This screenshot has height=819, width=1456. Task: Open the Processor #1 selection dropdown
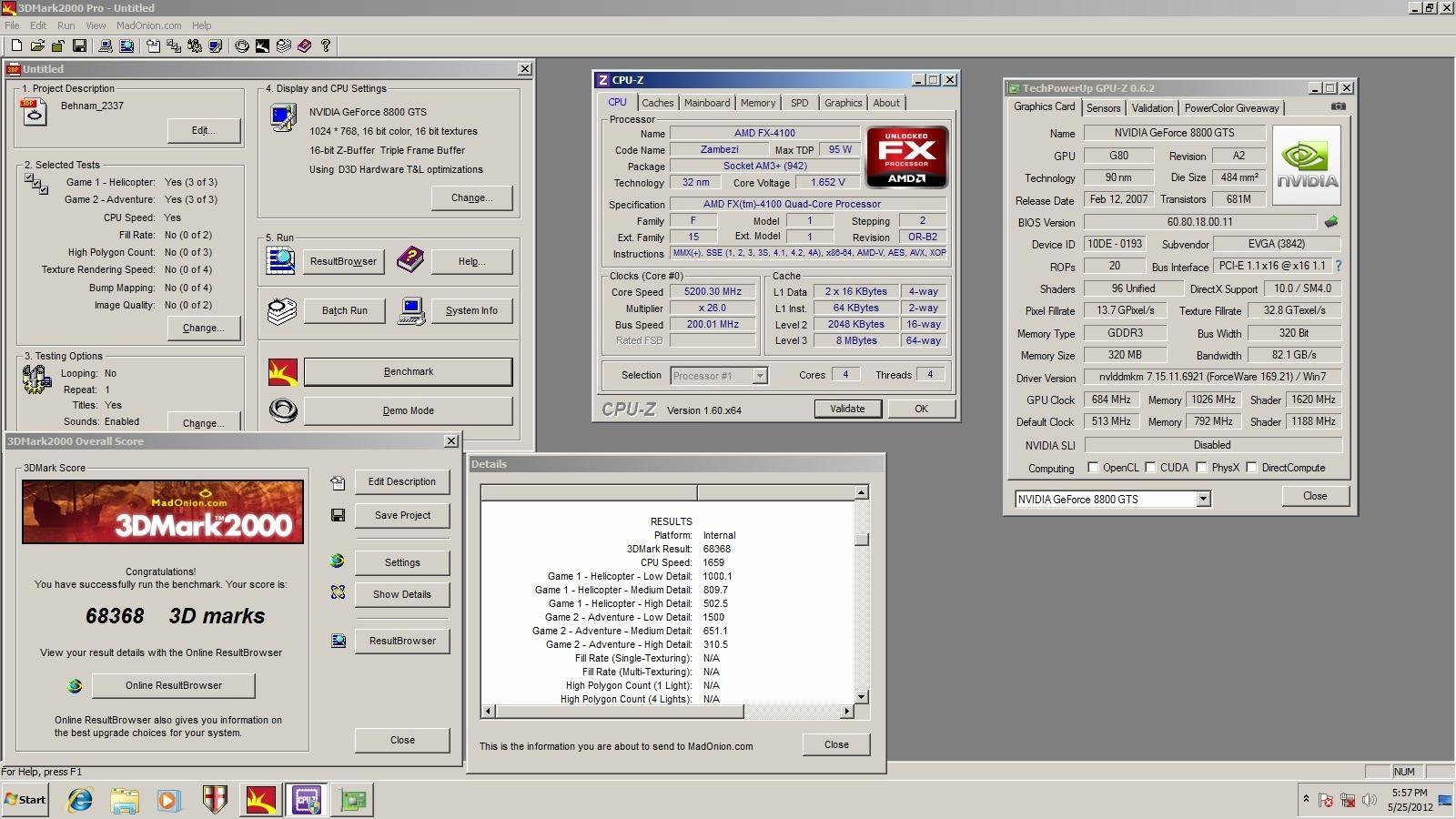(760, 375)
